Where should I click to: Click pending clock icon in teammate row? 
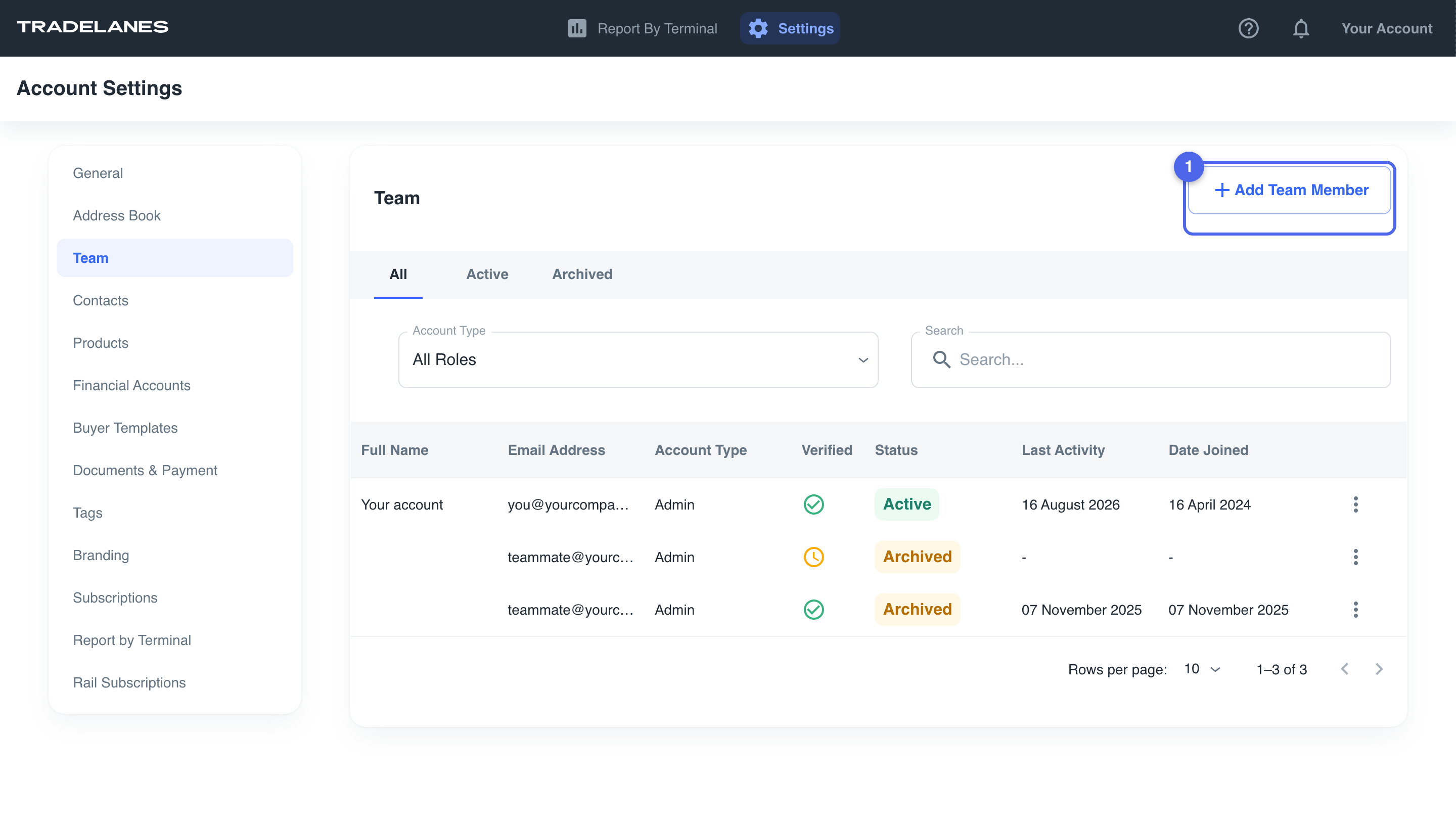[x=814, y=557]
